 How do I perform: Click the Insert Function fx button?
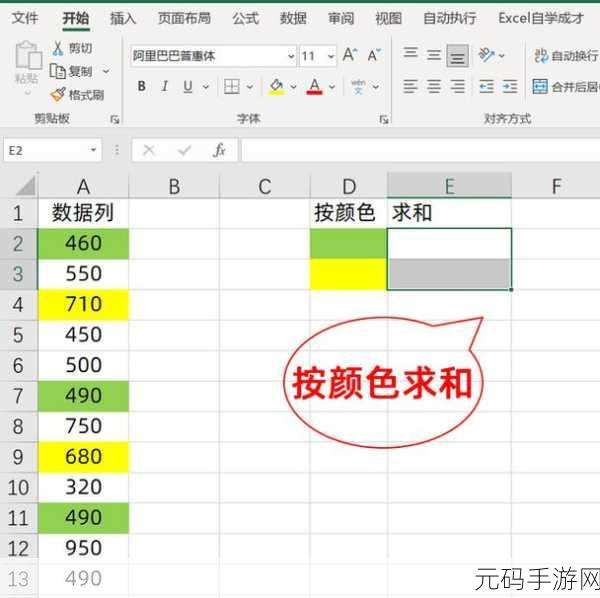[x=219, y=150]
